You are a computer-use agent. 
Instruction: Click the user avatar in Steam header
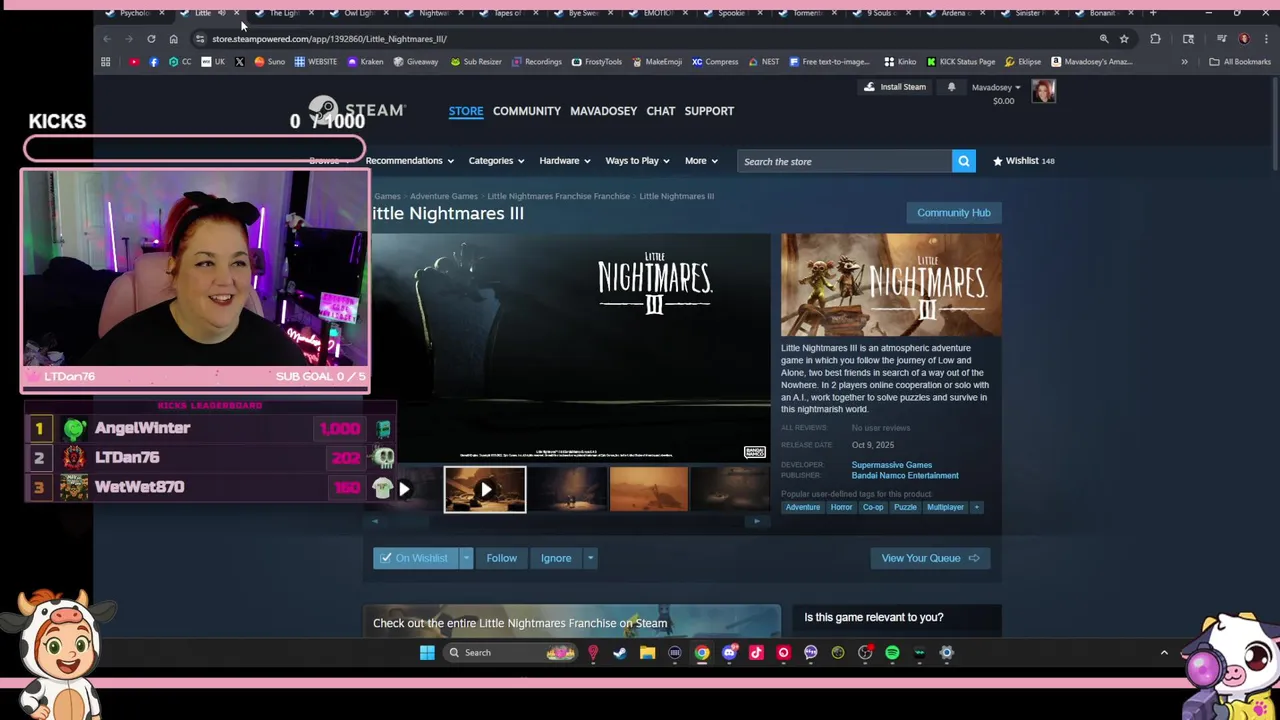click(x=1043, y=91)
